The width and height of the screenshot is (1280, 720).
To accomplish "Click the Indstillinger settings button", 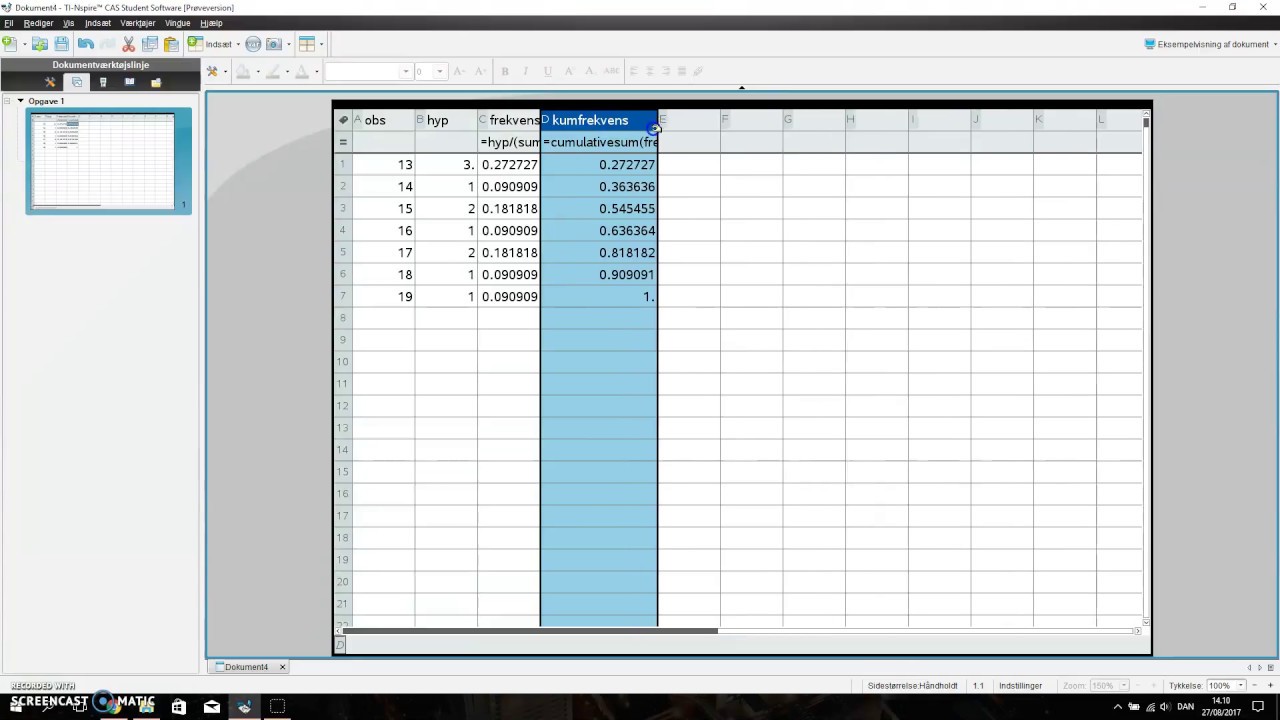I will [1020, 686].
